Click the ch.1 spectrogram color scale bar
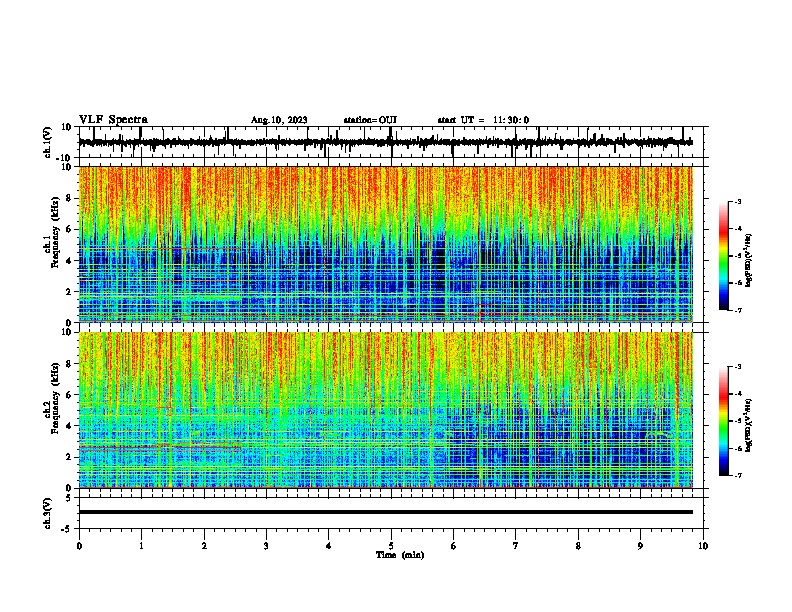This screenshot has width=792, height=612. tap(724, 256)
